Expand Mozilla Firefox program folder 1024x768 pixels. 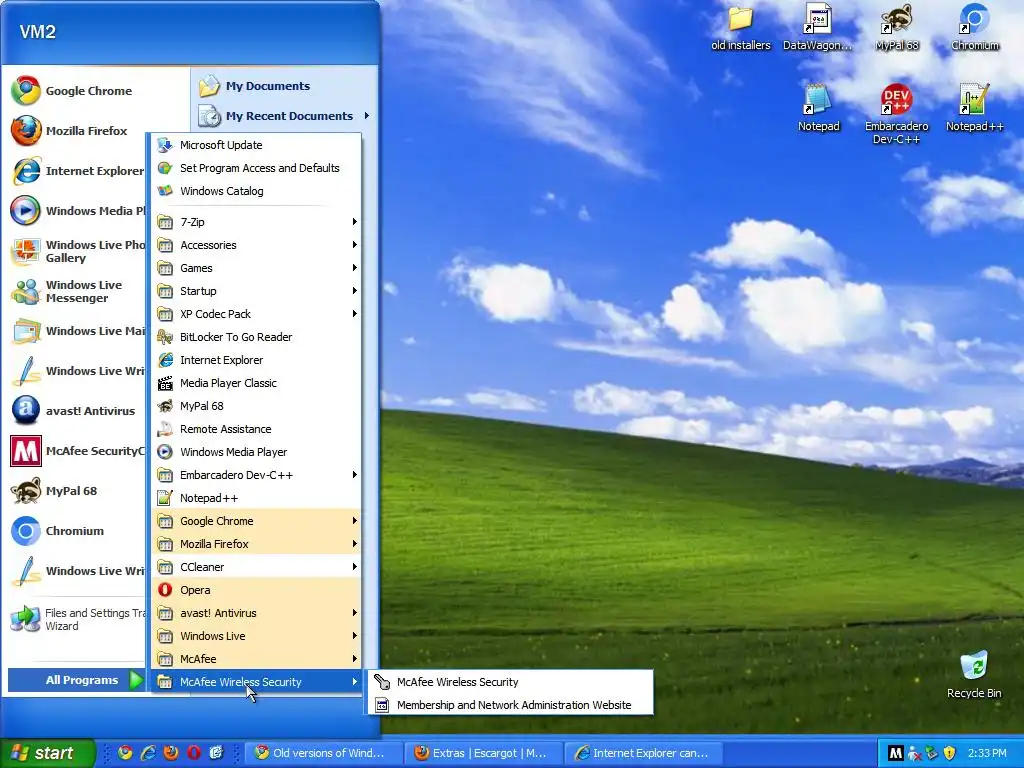257,544
